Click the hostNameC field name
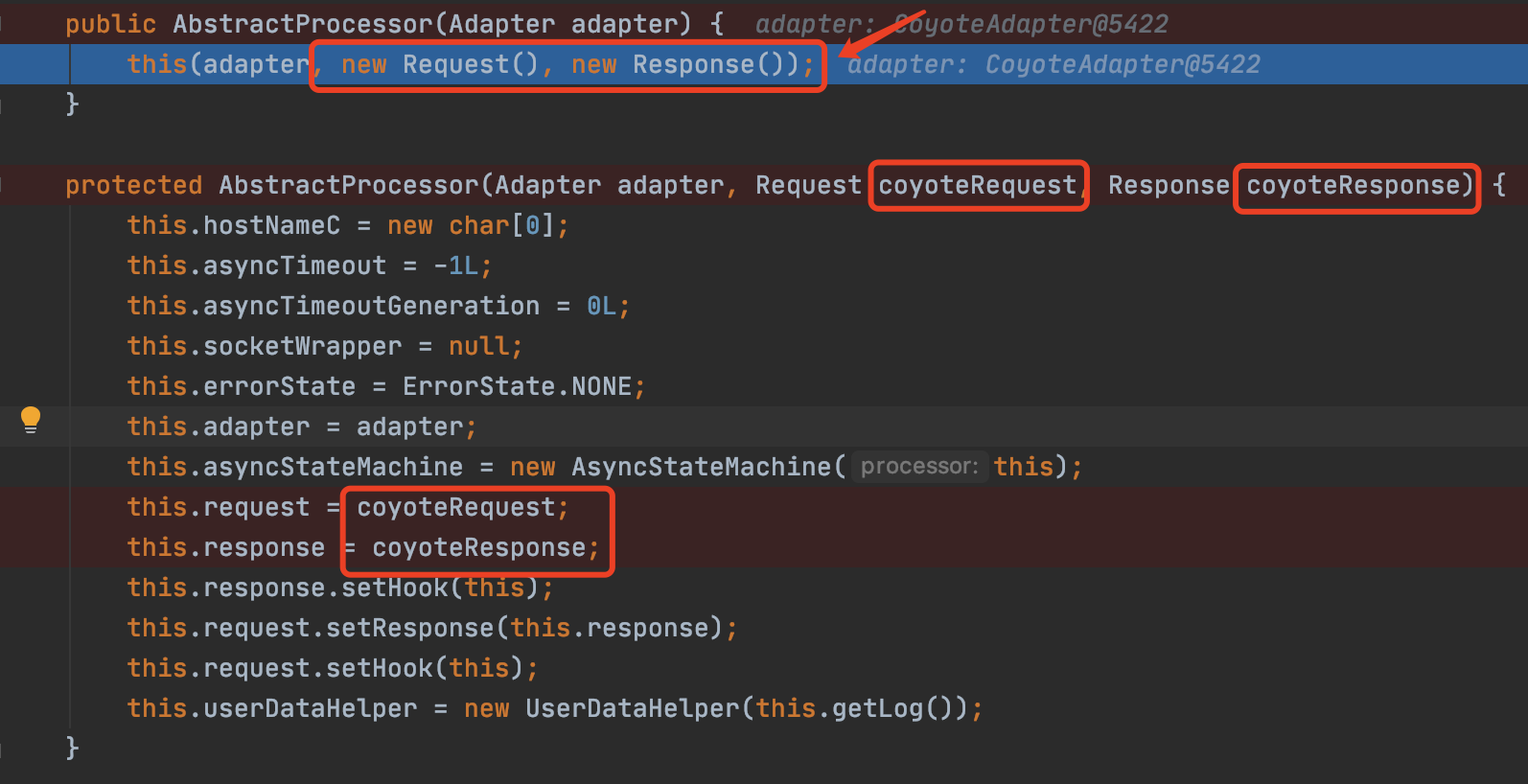The height and width of the screenshot is (784, 1528). (271, 225)
